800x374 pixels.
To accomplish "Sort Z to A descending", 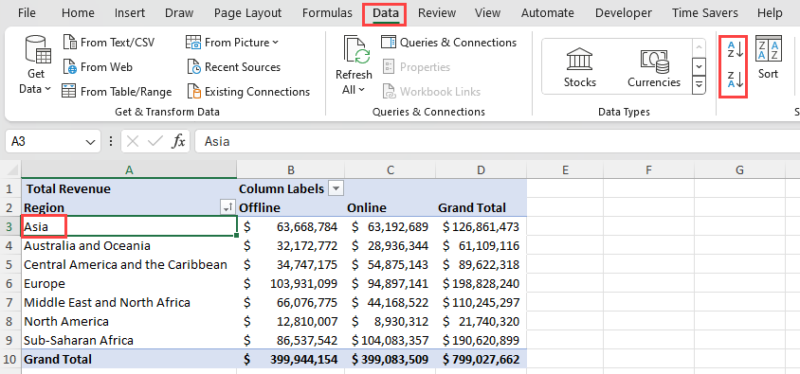I will pyautogui.click(x=735, y=80).
